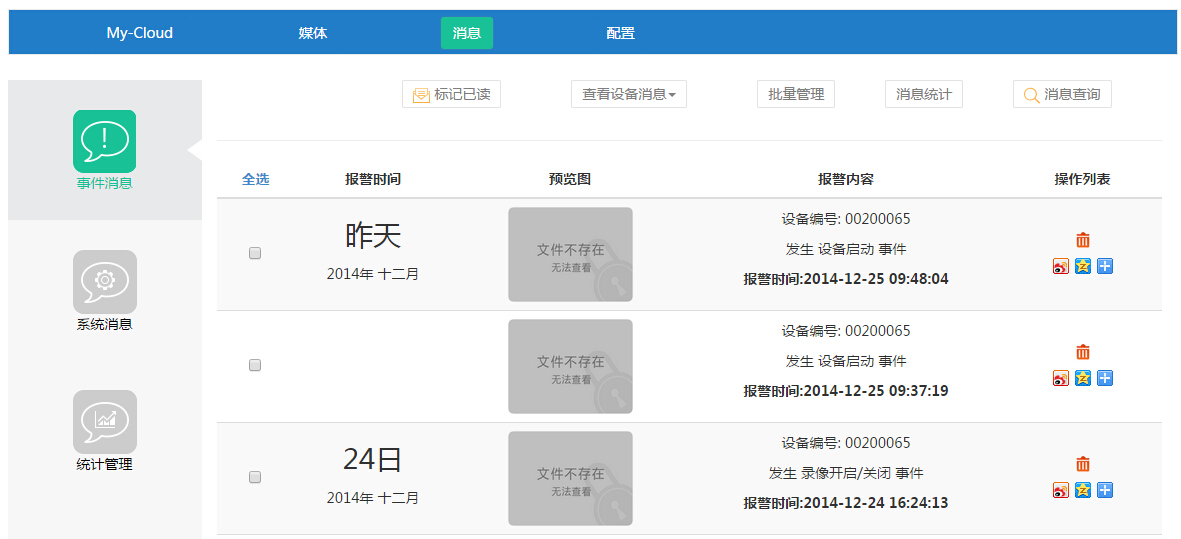The height and width of the screenshot is (539, 1181).
Task: Open preview thumbnail of the 09:48:04 alarm
Action: 570,254
